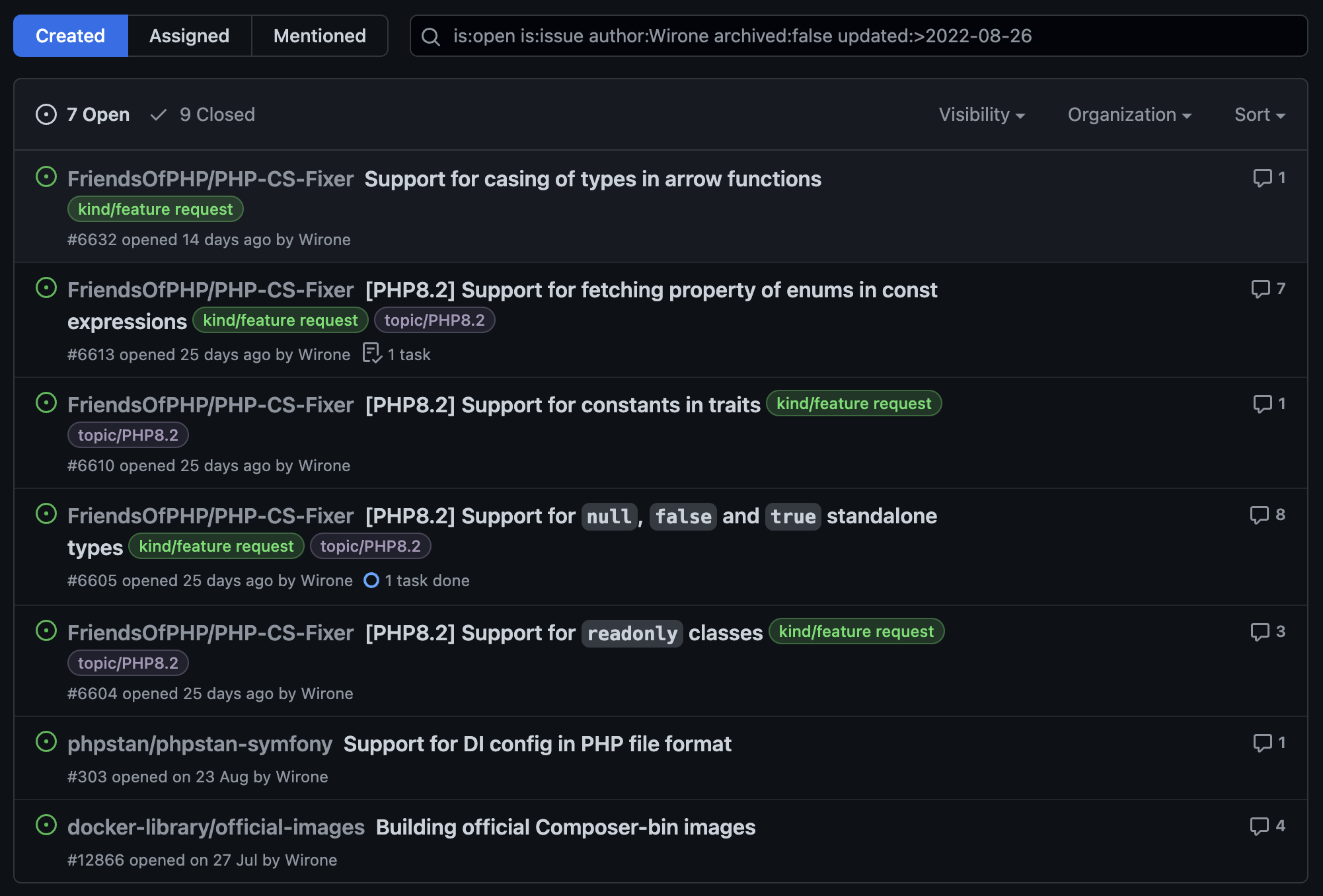Viewport: 1323px width, 896px height.
Task: Open comments of arrow functions casing issue
Action: 1269,178
